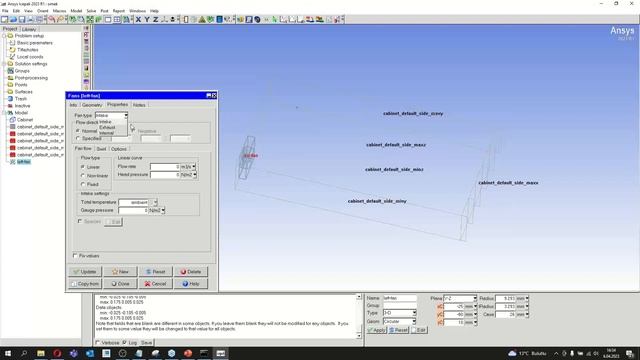Click the Open project toolbar icon
The height and width of the screenshot is (360, 640).
13,19
